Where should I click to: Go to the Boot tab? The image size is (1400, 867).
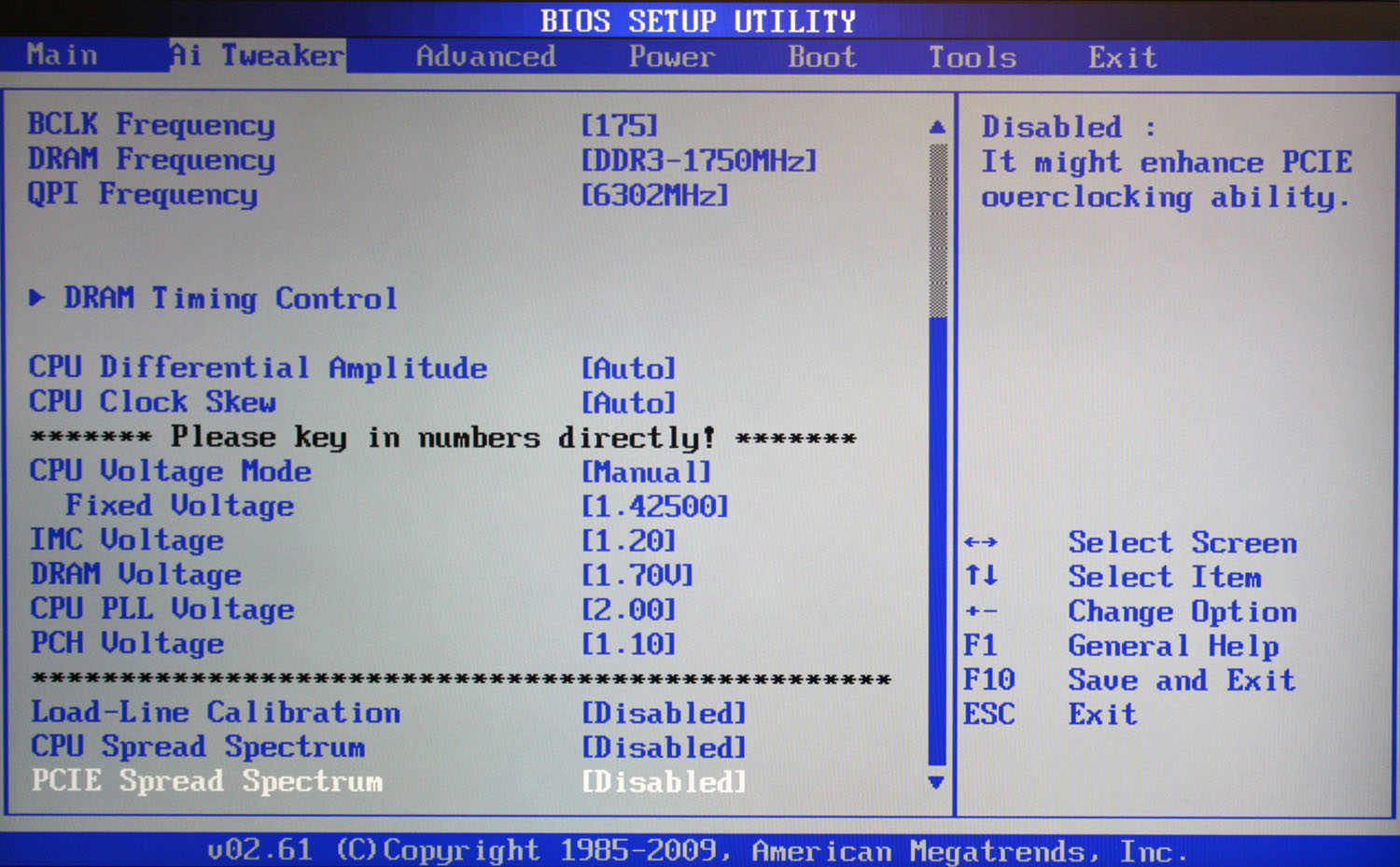(x=821, y=57)
